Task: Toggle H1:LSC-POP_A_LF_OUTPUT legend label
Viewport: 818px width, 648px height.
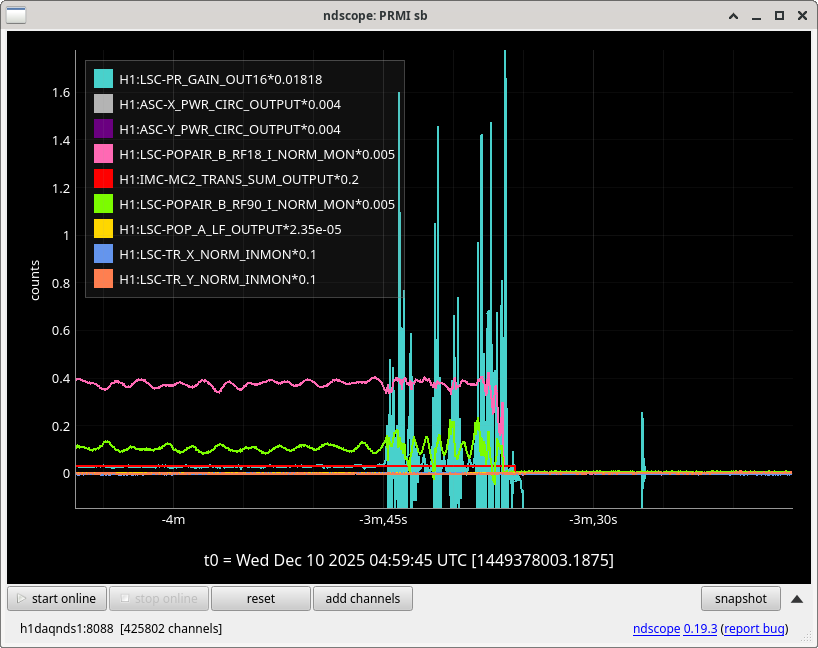Action: pos(229,229)
